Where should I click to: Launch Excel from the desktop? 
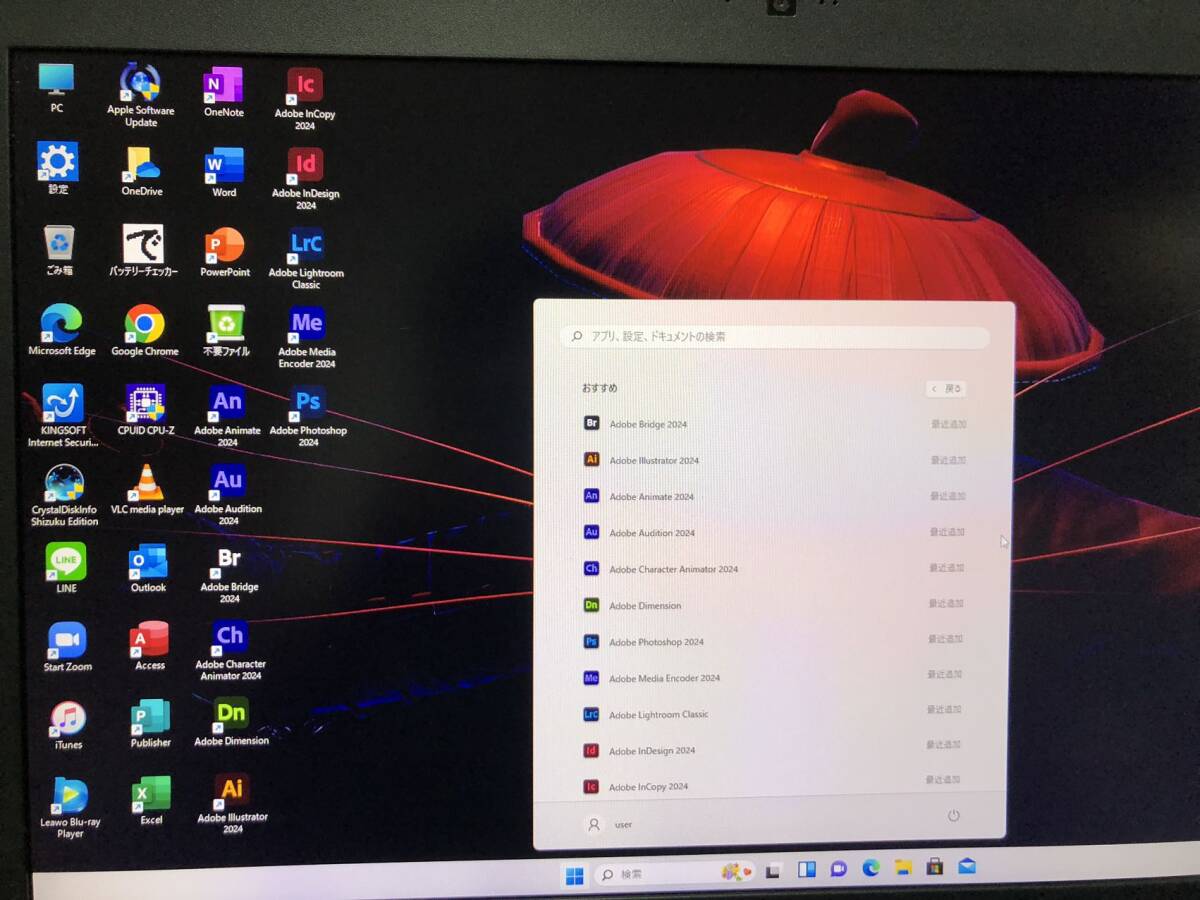click(x=151, y=801)
